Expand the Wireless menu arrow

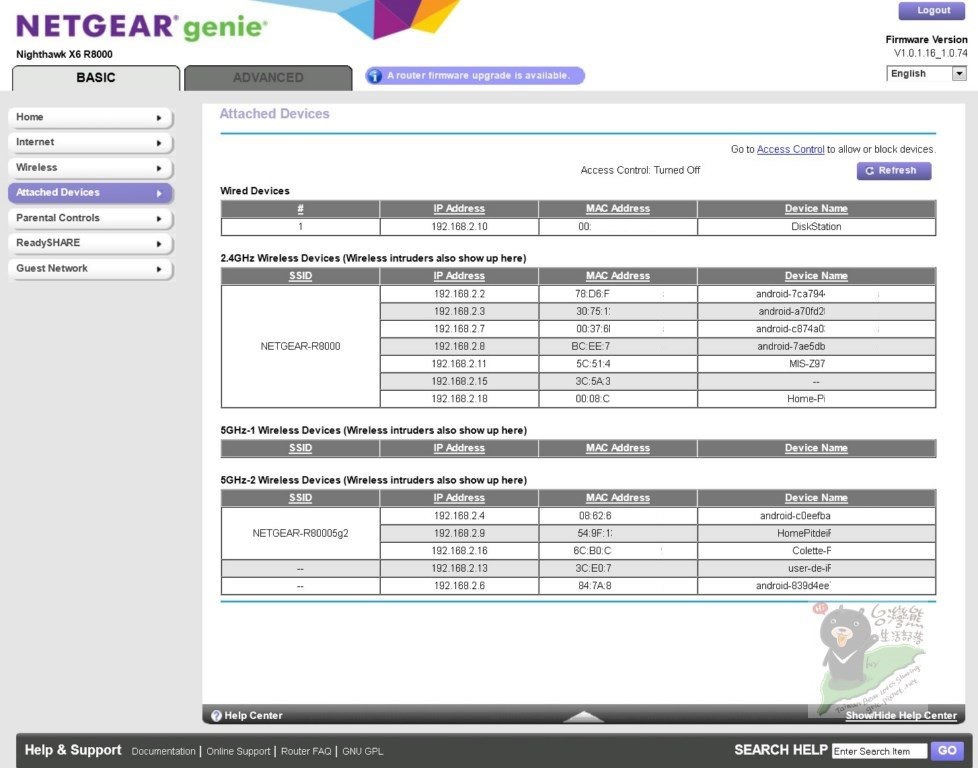point(159,168)
